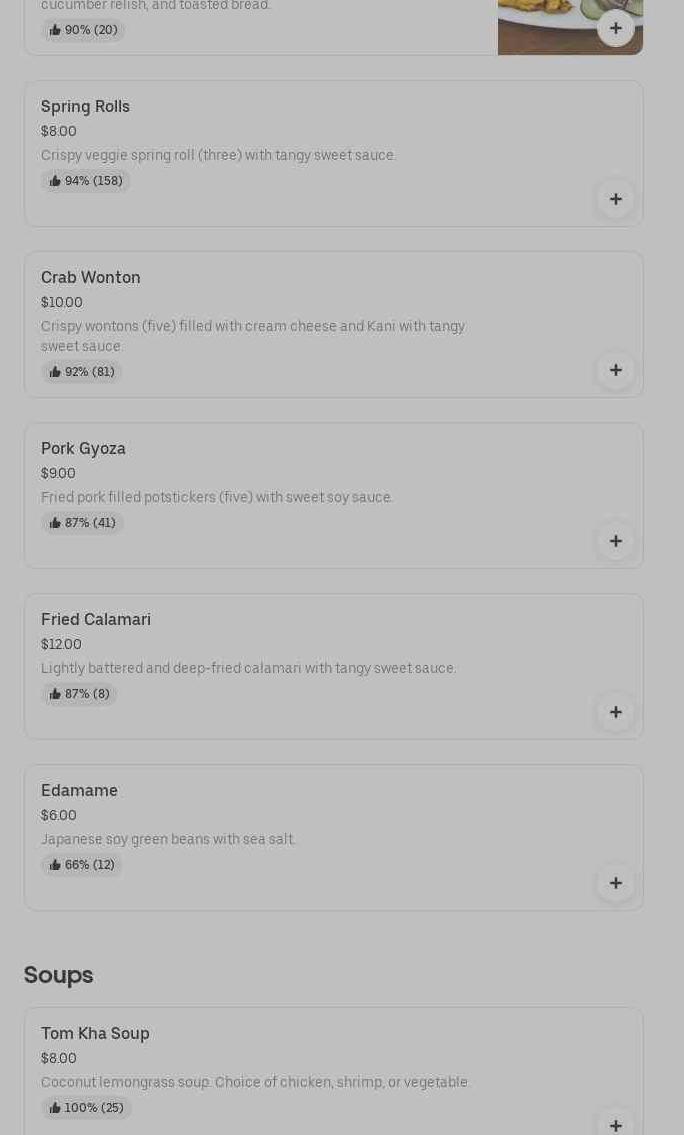
Task: Open Crab Wonton item details
Action: 90,277
